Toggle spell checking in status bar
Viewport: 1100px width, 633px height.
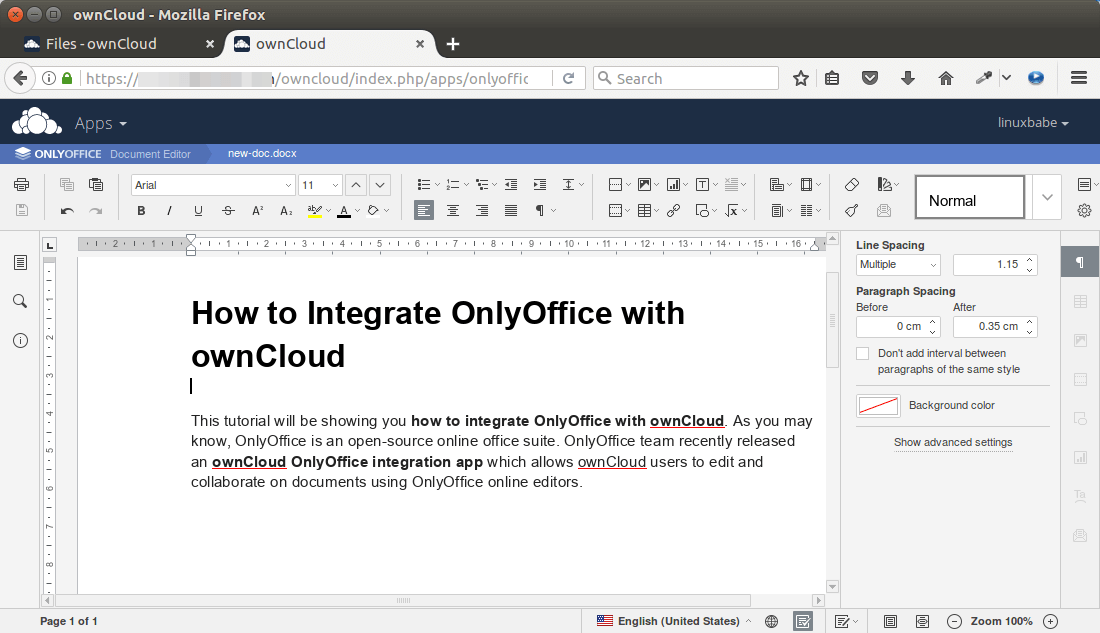pos(802,621)
